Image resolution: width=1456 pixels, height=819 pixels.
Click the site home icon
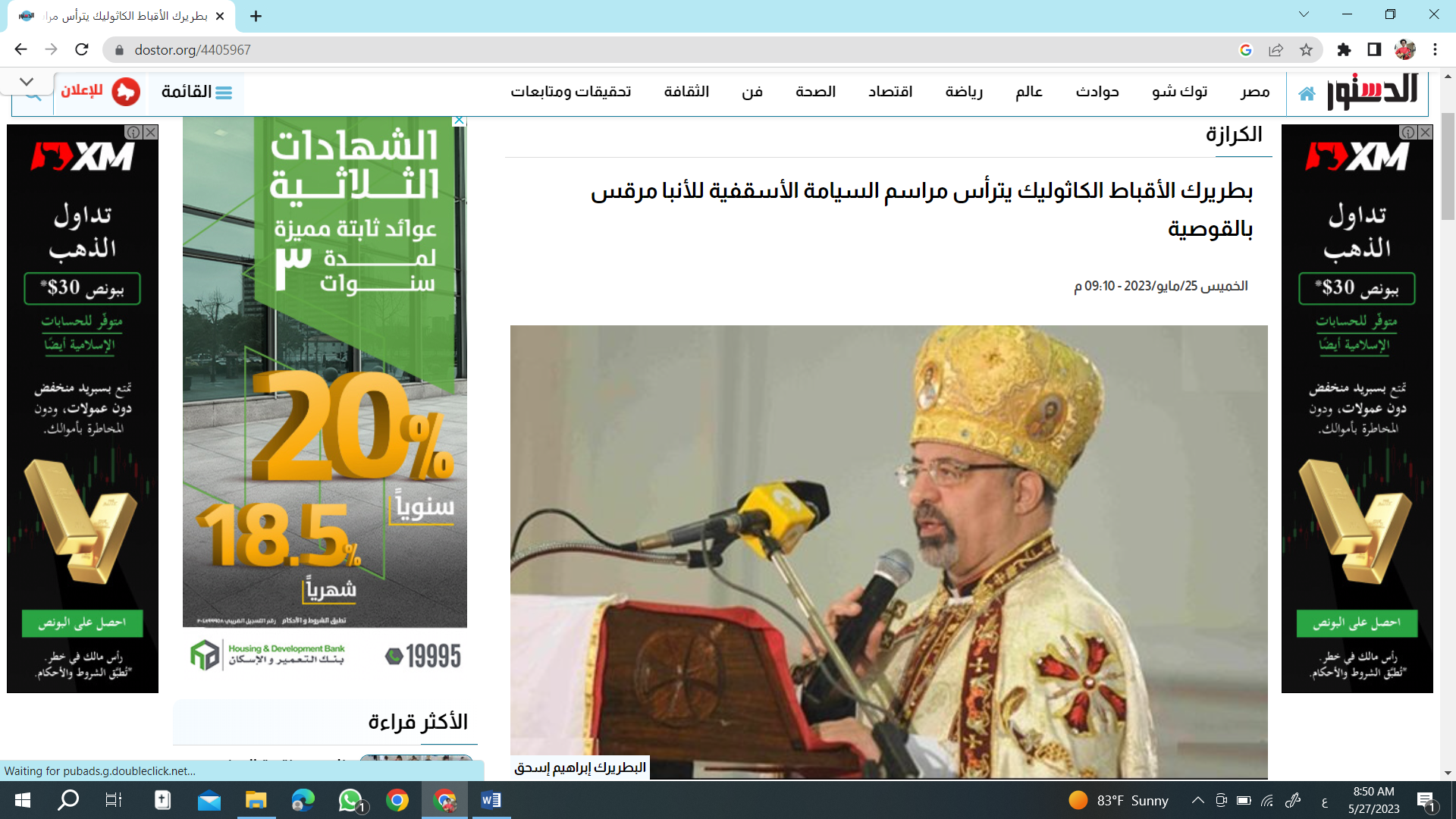click(1306, 93)
